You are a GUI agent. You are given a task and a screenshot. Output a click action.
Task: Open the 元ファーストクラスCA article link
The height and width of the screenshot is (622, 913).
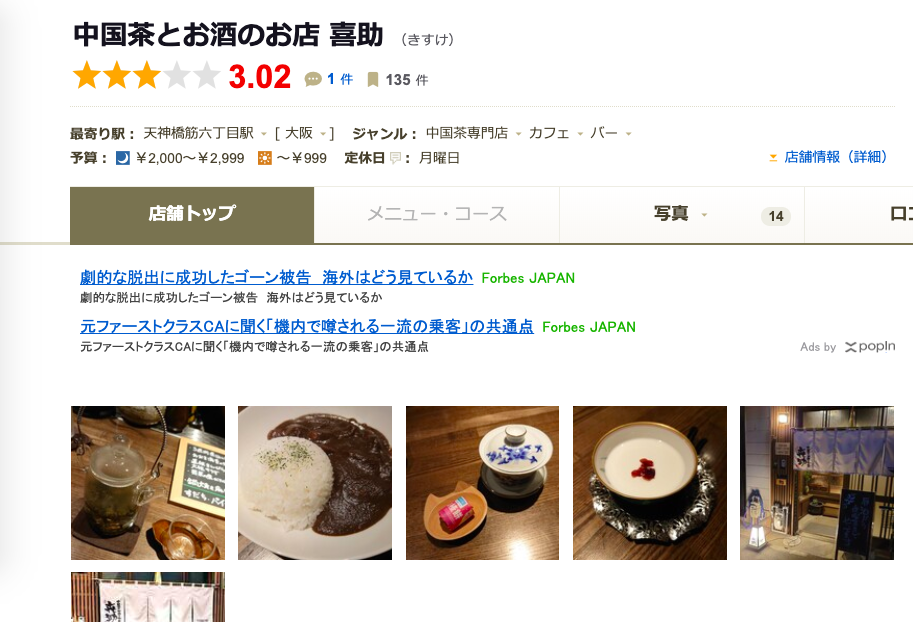point(307,326)
